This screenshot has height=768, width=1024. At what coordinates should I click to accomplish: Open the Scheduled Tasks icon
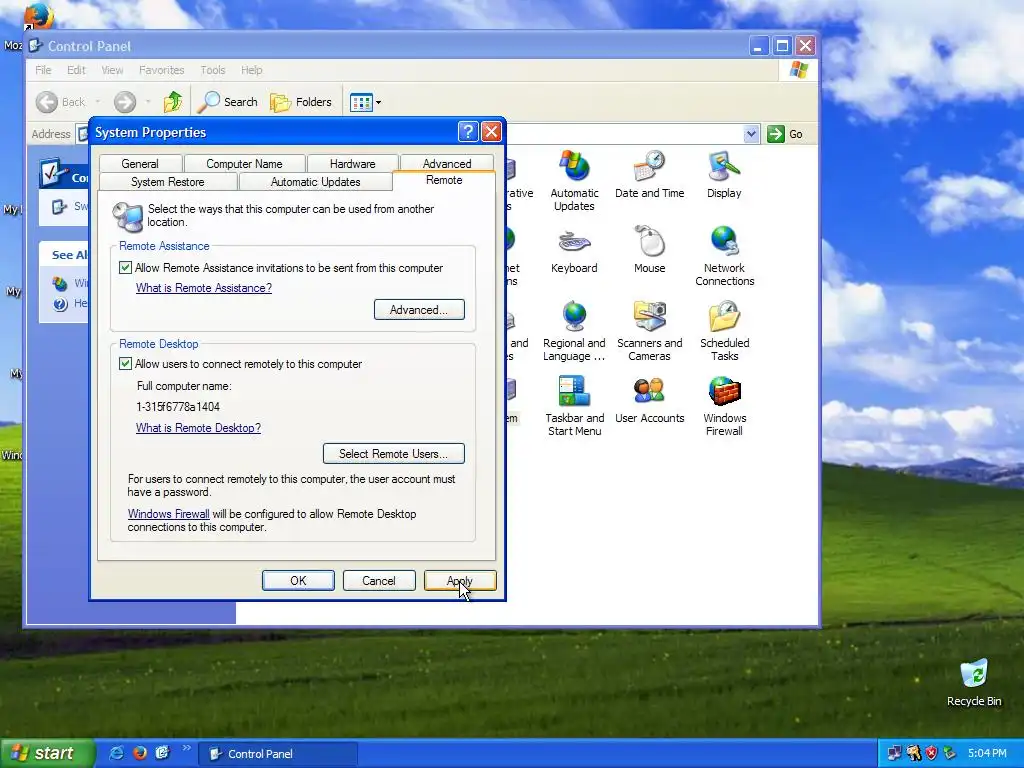coord(724,331)
